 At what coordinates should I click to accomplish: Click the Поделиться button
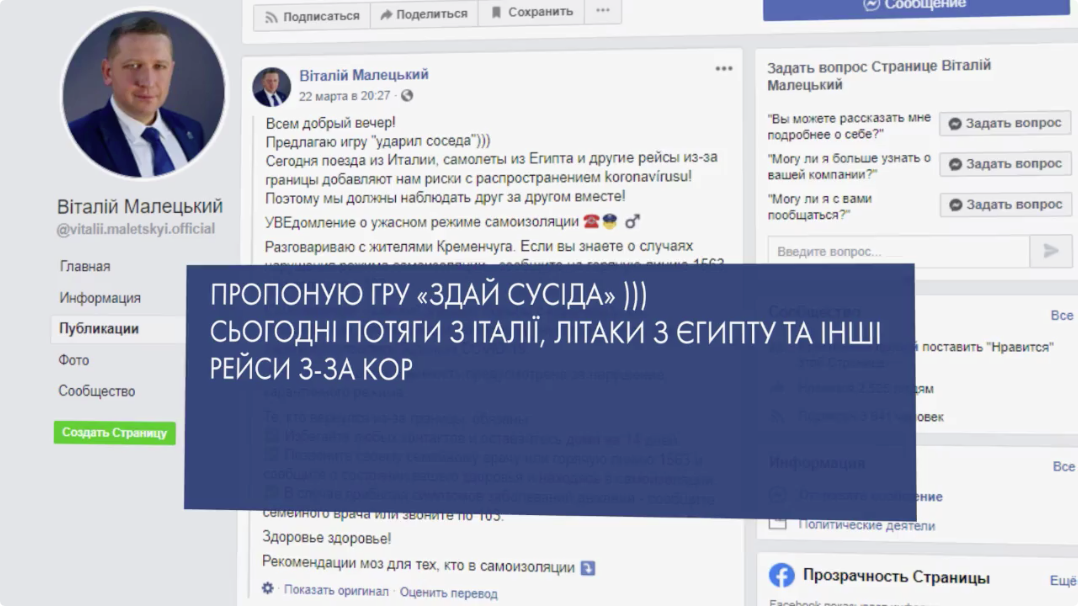coord(424,14)
